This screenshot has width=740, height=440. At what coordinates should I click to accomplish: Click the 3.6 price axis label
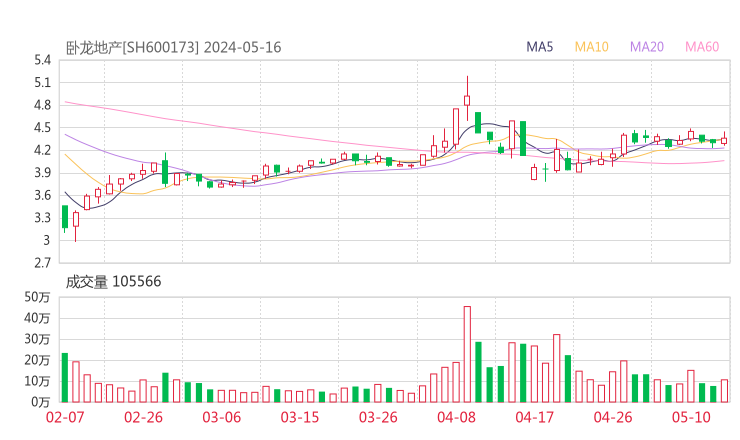[x=42, y=195]
